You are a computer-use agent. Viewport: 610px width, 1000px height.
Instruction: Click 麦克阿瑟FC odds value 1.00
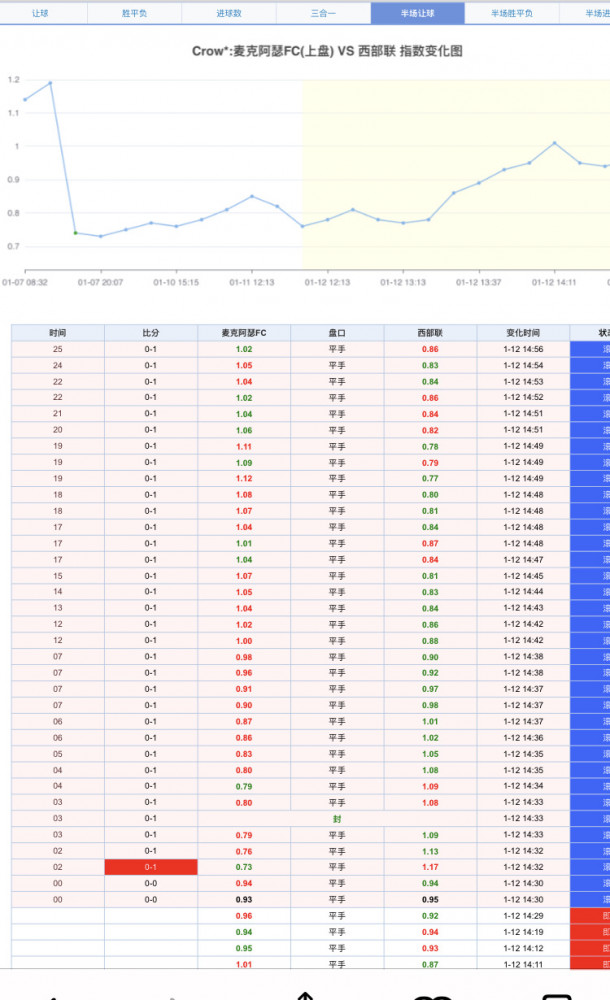[x=244, y=641]
